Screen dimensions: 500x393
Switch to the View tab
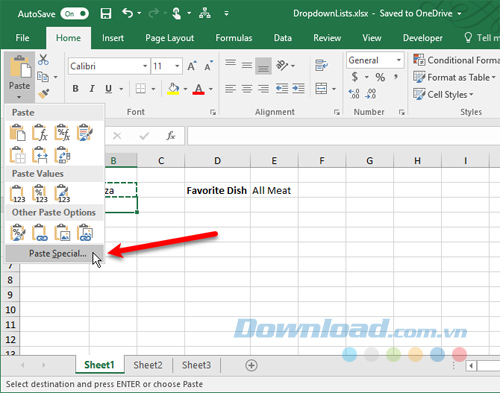372,38
